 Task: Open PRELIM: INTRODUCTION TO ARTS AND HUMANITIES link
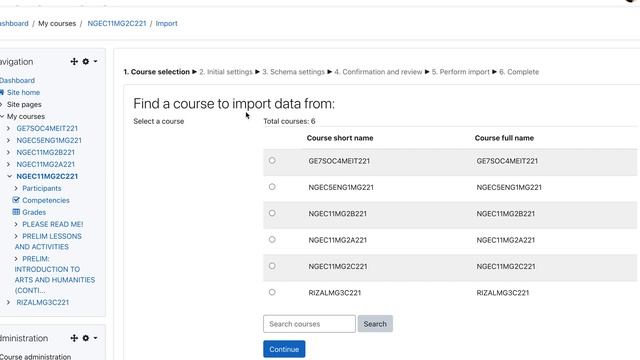point(55,274)
